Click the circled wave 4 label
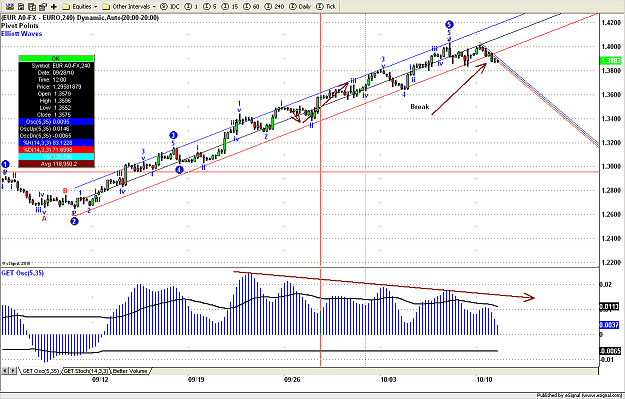 (179, 169)
